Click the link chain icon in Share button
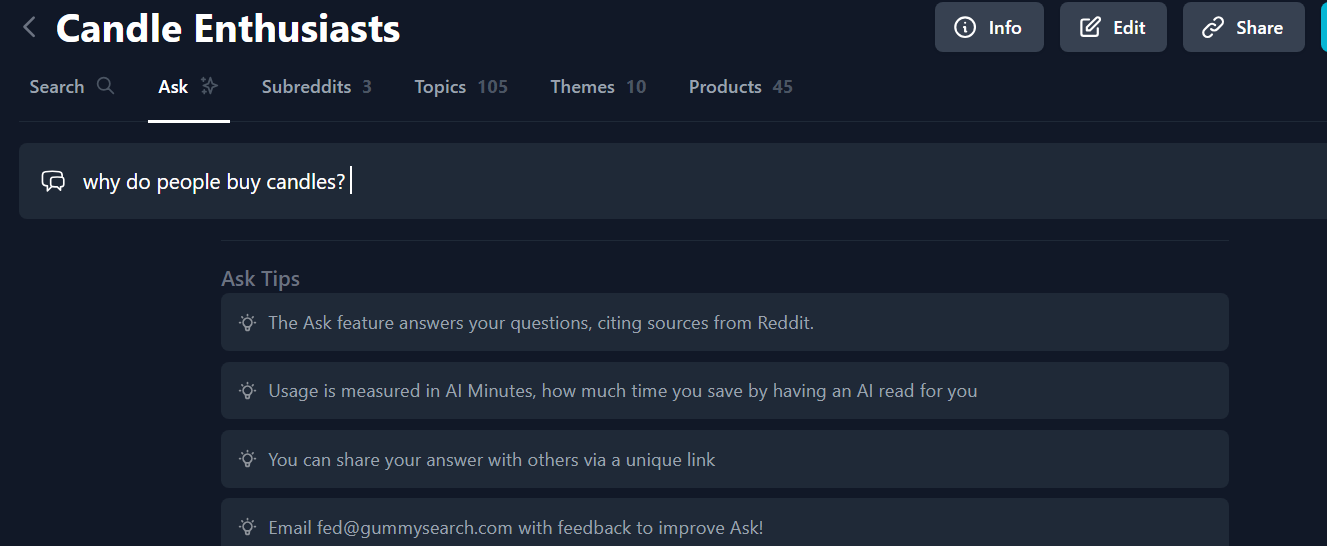The width and height of the screenshot is (1327, 546). 1213,28
